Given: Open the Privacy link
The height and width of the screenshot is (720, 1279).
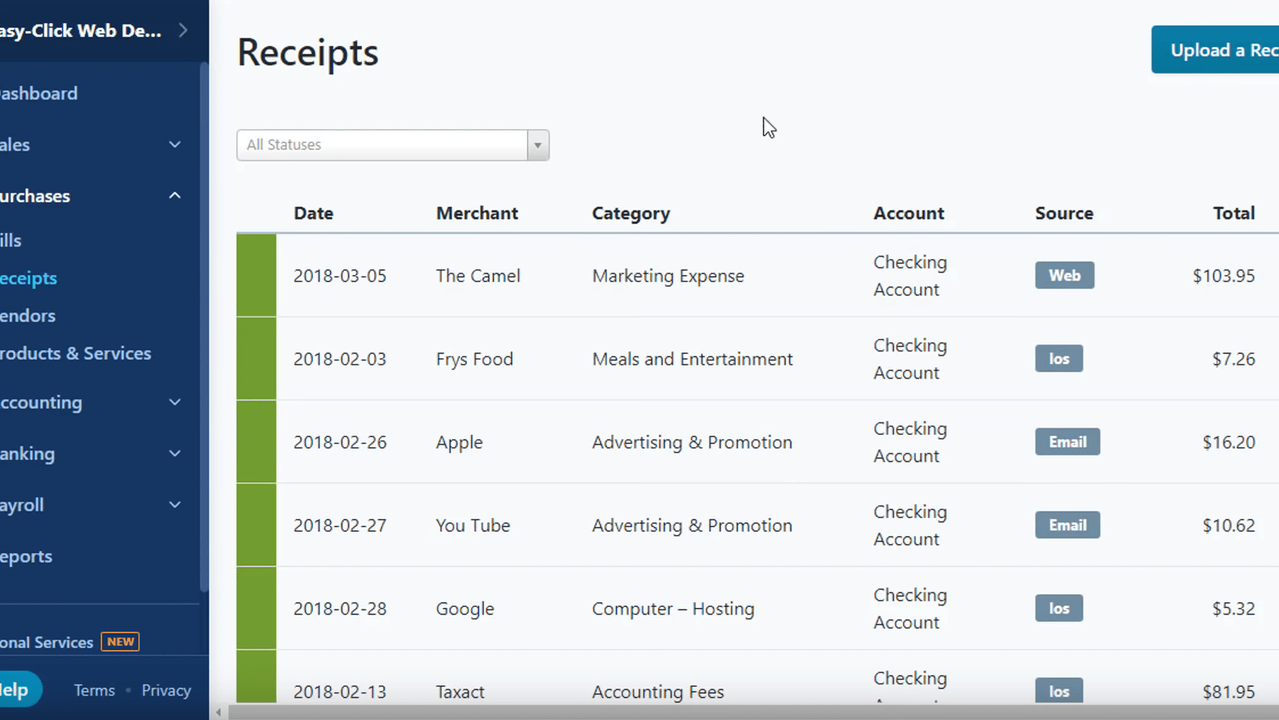Looking at the screenshot, I should pos(166,690).
